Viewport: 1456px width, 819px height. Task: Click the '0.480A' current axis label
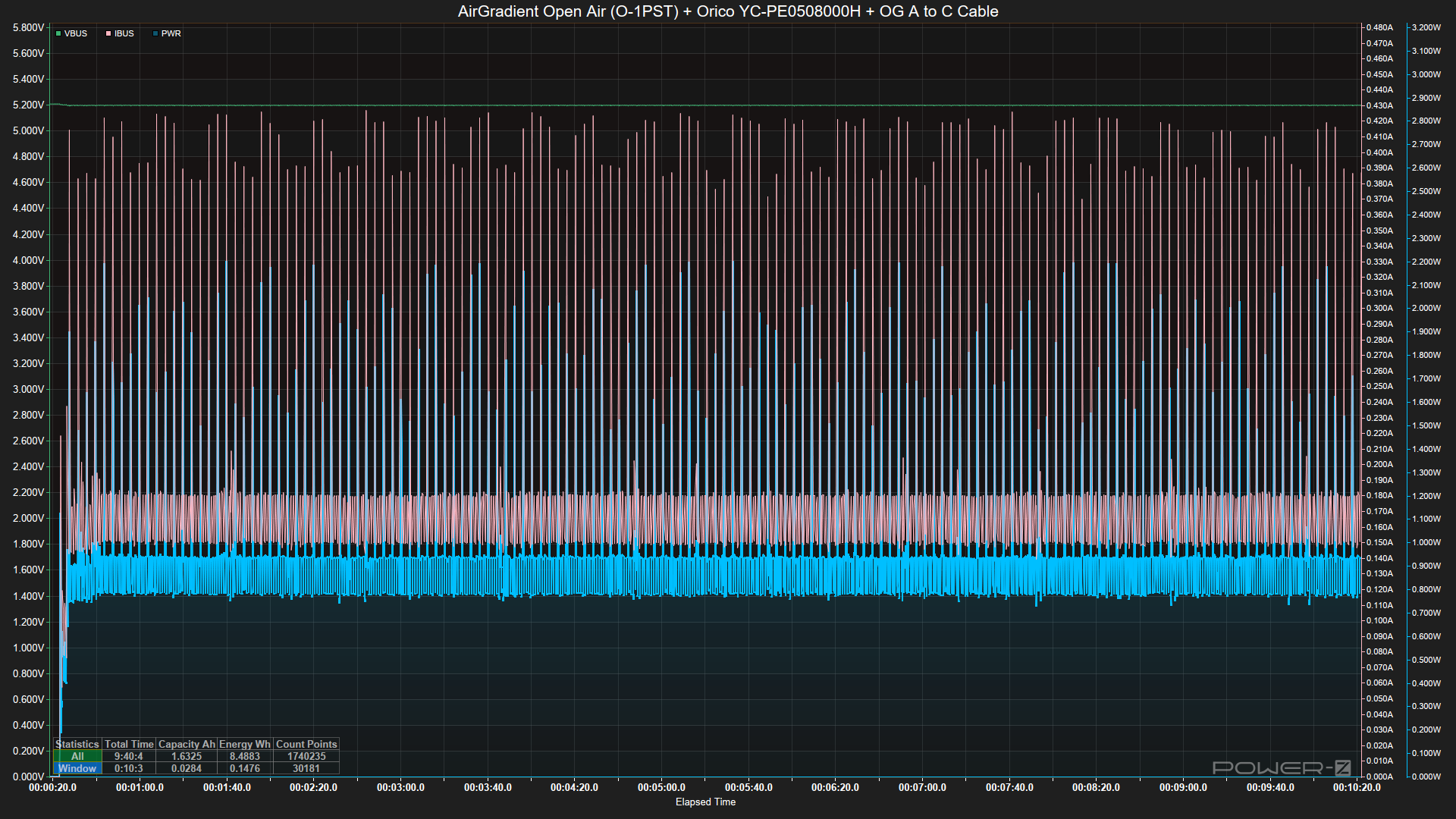pos(1379,27)
